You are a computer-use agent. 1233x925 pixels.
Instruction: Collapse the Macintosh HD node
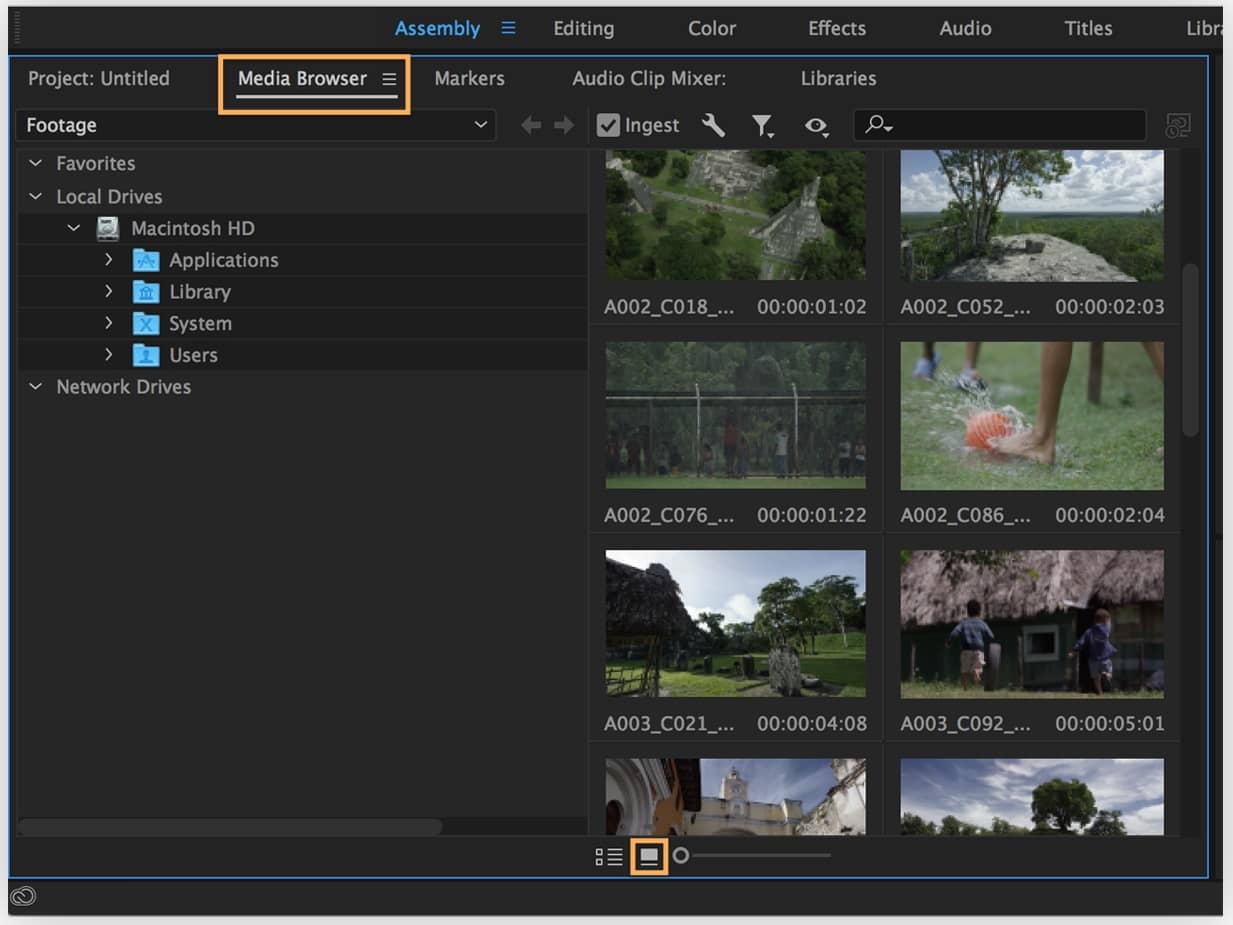(73, 228)
